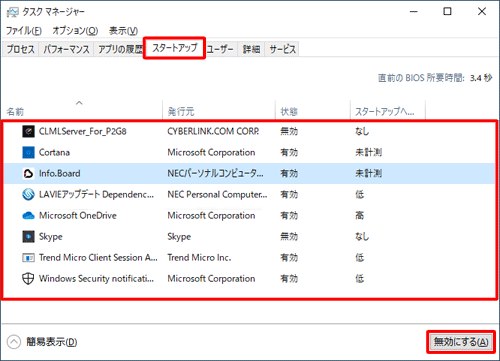Click the 簡易表示(D) label

(x=52, y=342)
